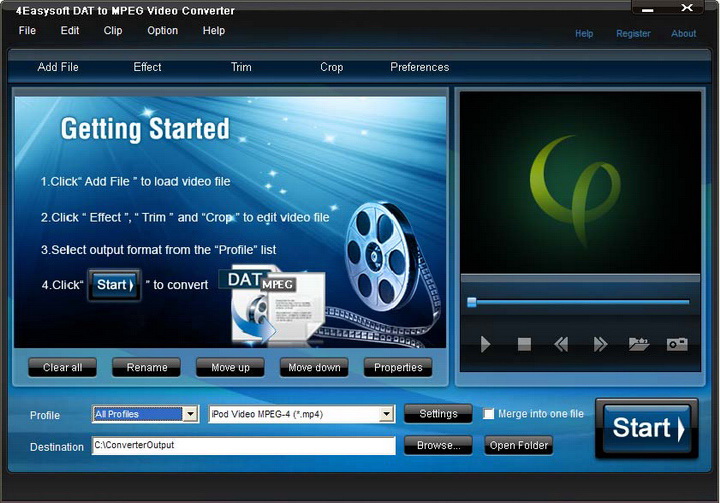Open the Edit menu
Image resolution: width=720 pixels, height=503 pixels.
(70, 30)
